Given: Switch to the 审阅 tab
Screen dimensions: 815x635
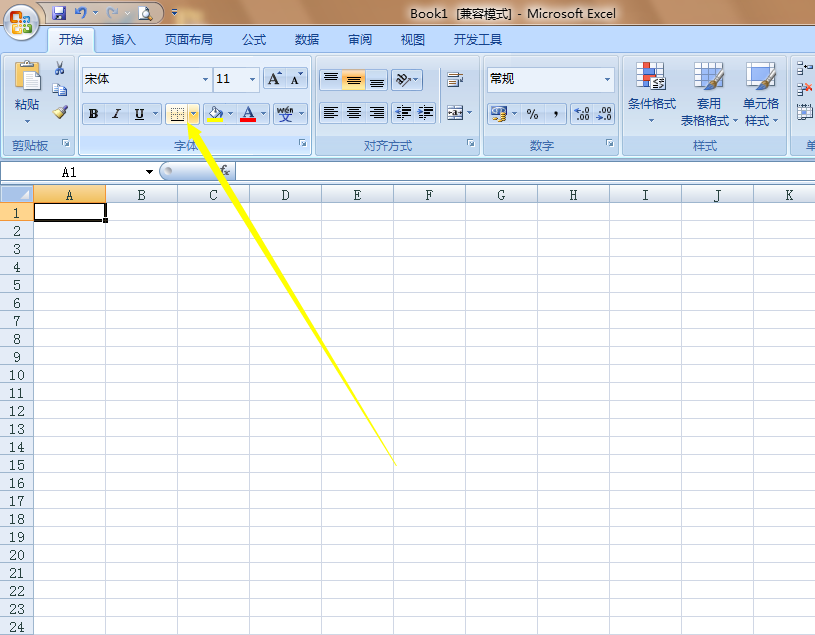Looking at the screenshot, I should point(360,39).
